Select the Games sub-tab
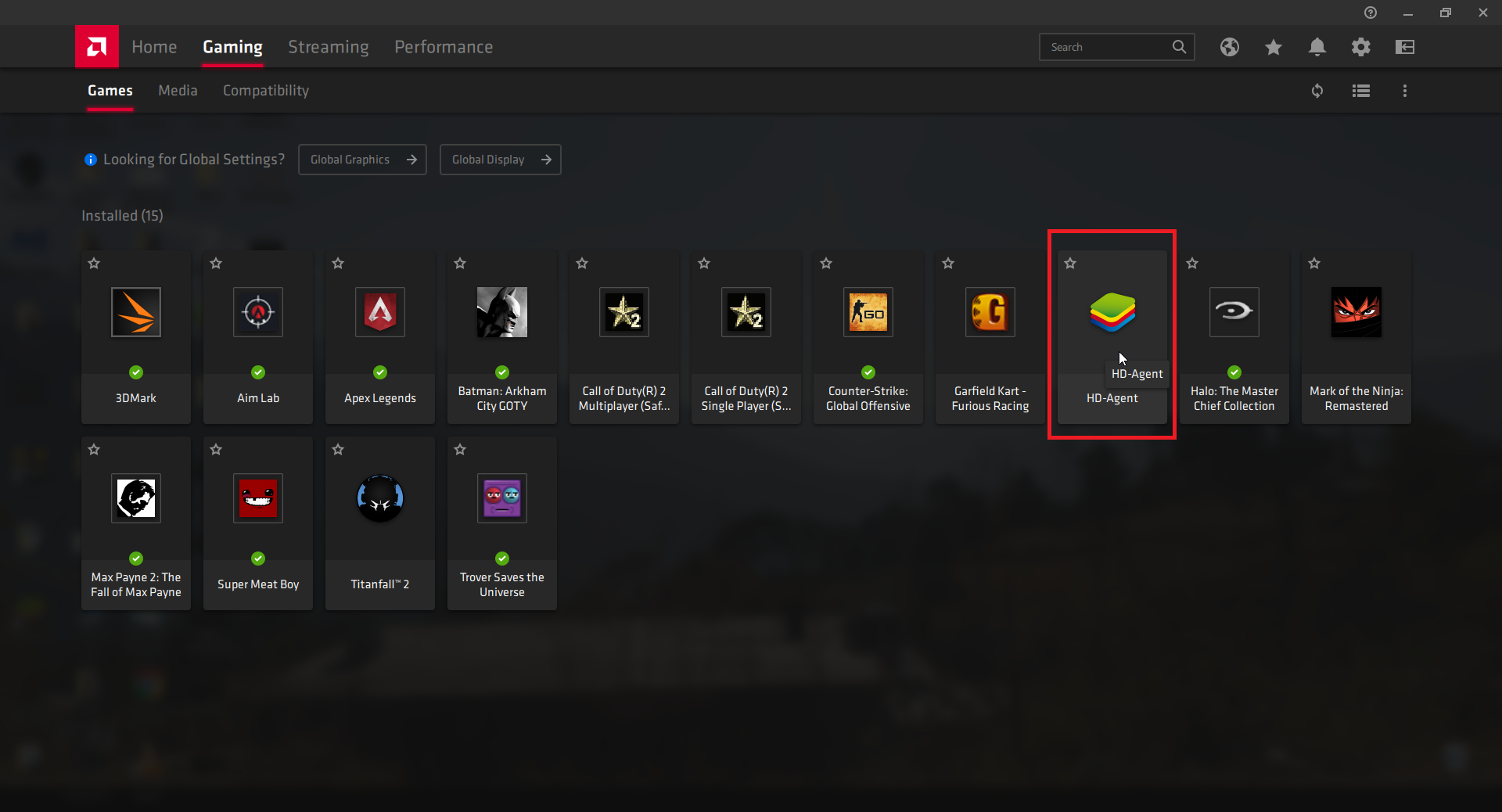This screenshot has width=1502, height=812. pos(110,91)
